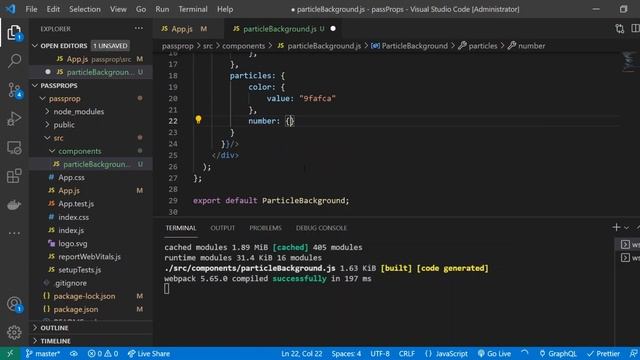Open the File menu
640x360 pixels.
[x=31, y=9]
